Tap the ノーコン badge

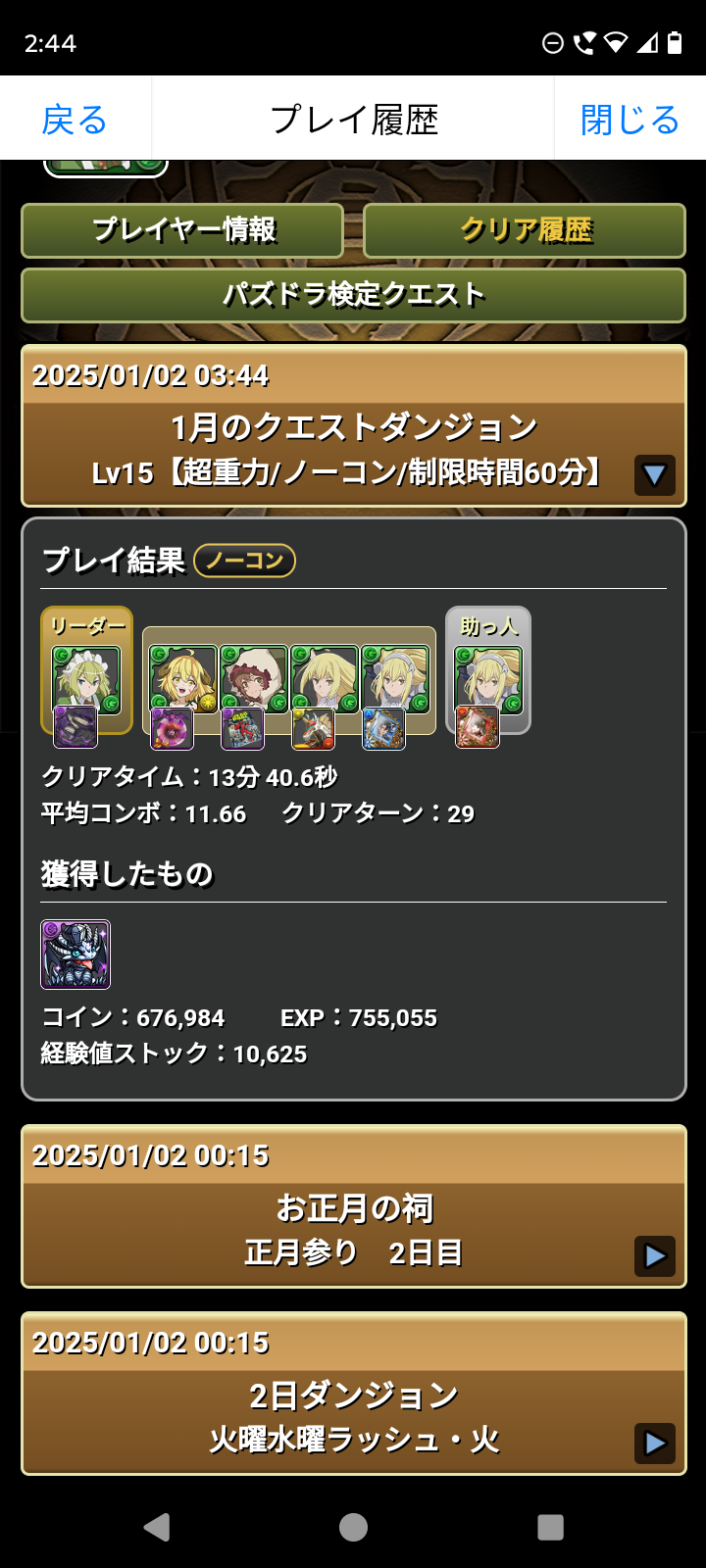[244, 561]
